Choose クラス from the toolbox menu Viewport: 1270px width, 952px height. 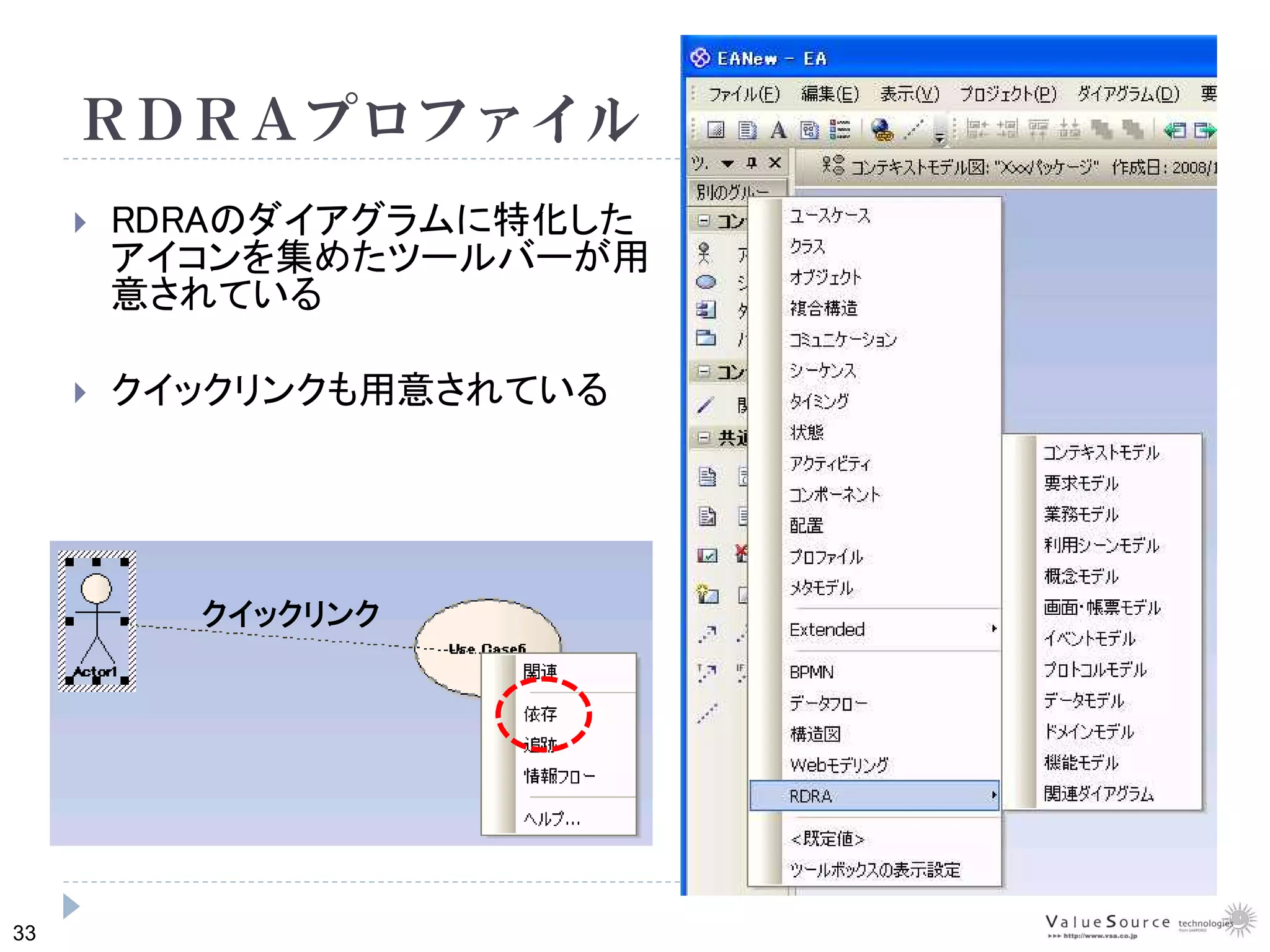pyautogui.click(x=875, y=247)
